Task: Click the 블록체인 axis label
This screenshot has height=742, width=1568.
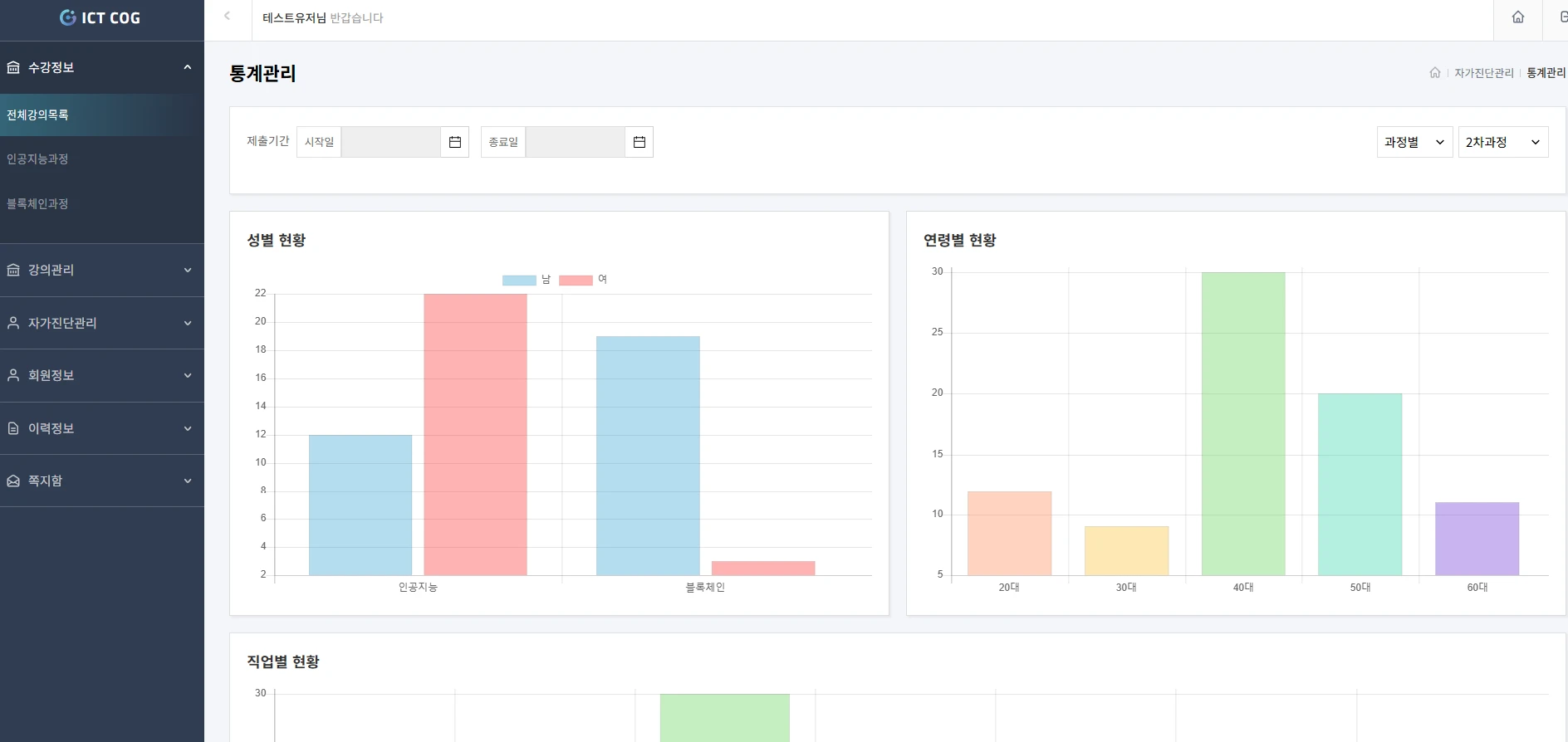Action: tap(705, 587)
